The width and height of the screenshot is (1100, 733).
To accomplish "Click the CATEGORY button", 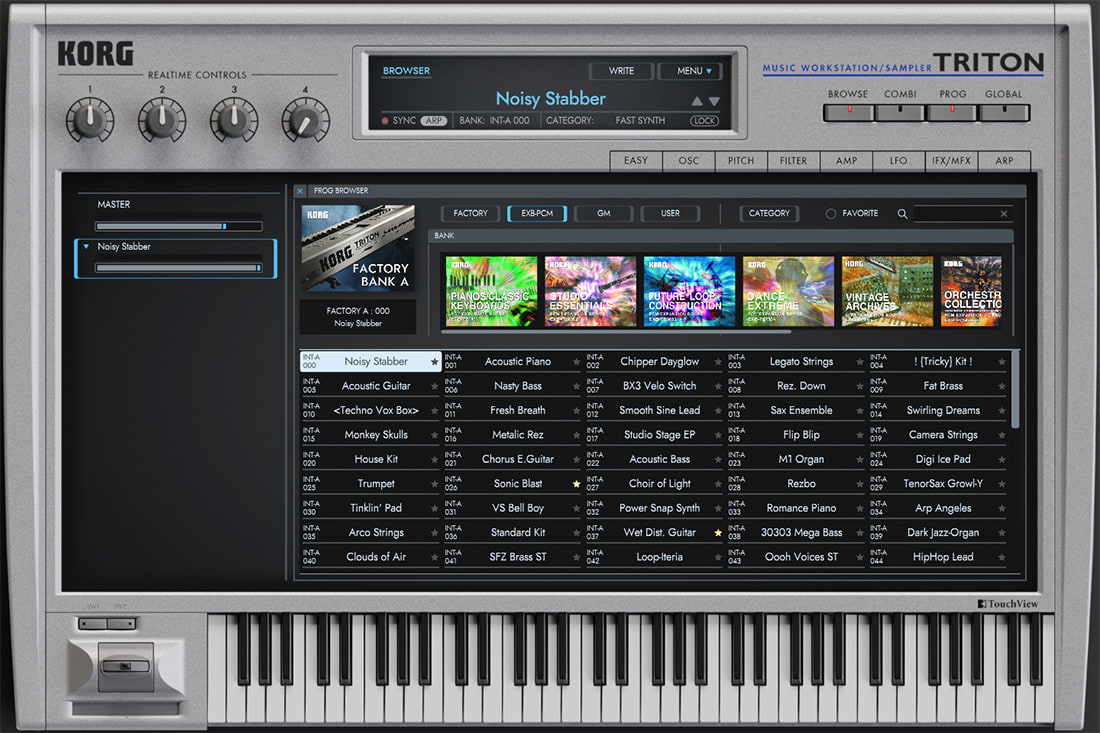I will point(769,213).
